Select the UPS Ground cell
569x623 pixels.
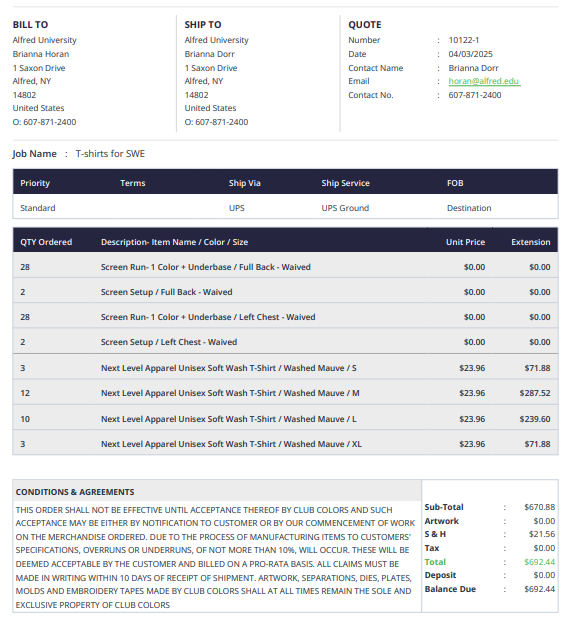345,208
